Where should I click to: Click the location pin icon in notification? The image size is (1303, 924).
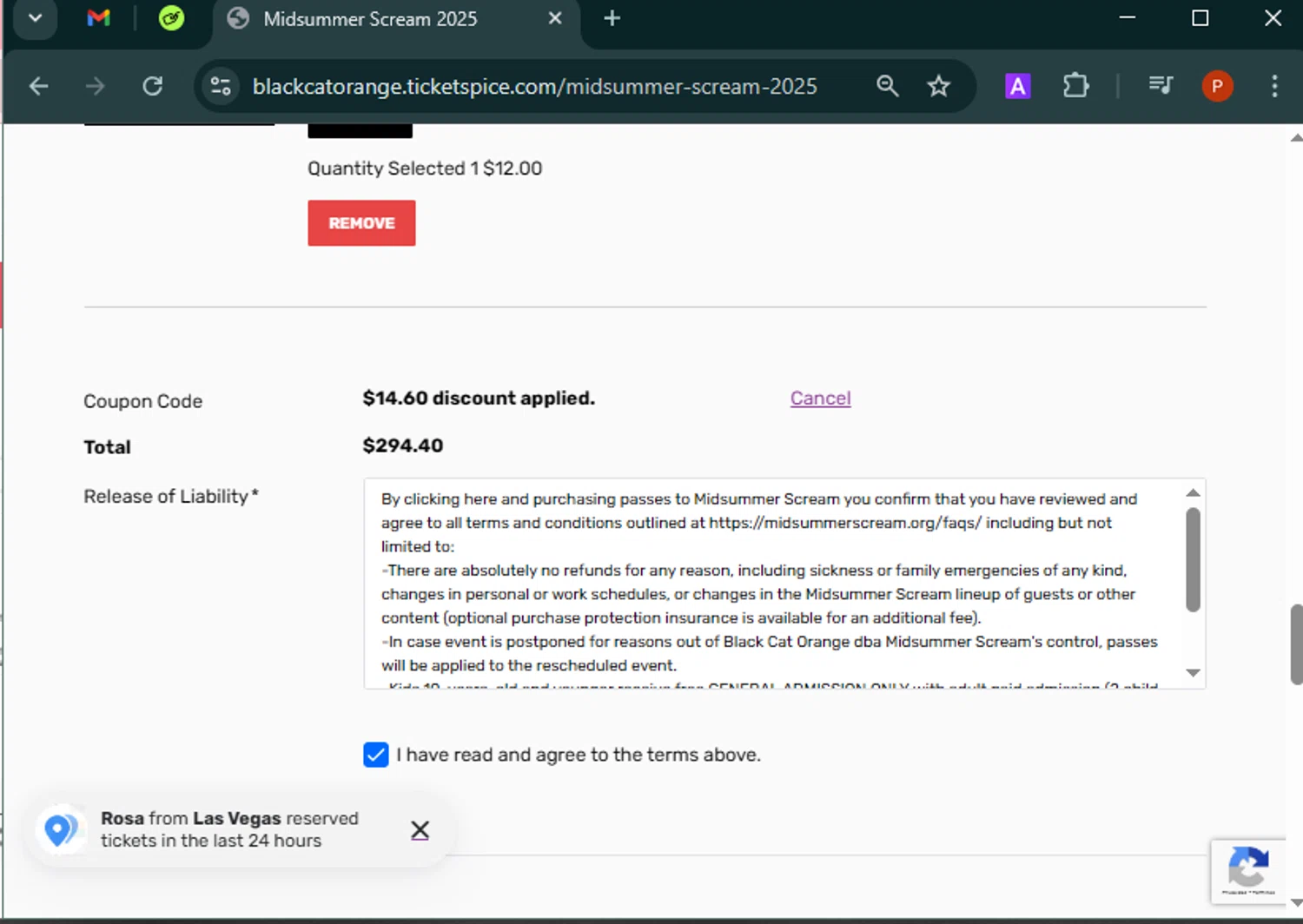60,830
